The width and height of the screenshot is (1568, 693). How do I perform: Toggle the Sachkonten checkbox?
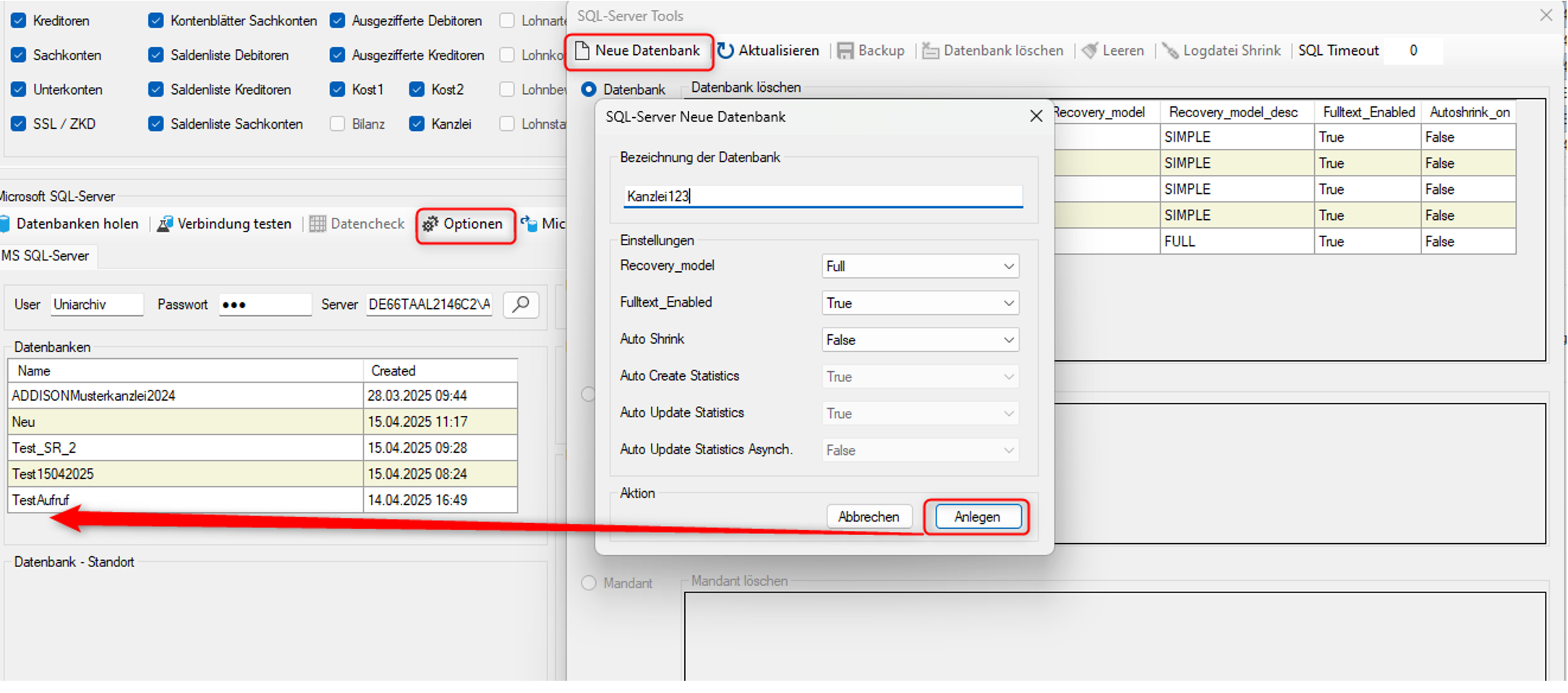pyautogui.click(x=19, y=55)
